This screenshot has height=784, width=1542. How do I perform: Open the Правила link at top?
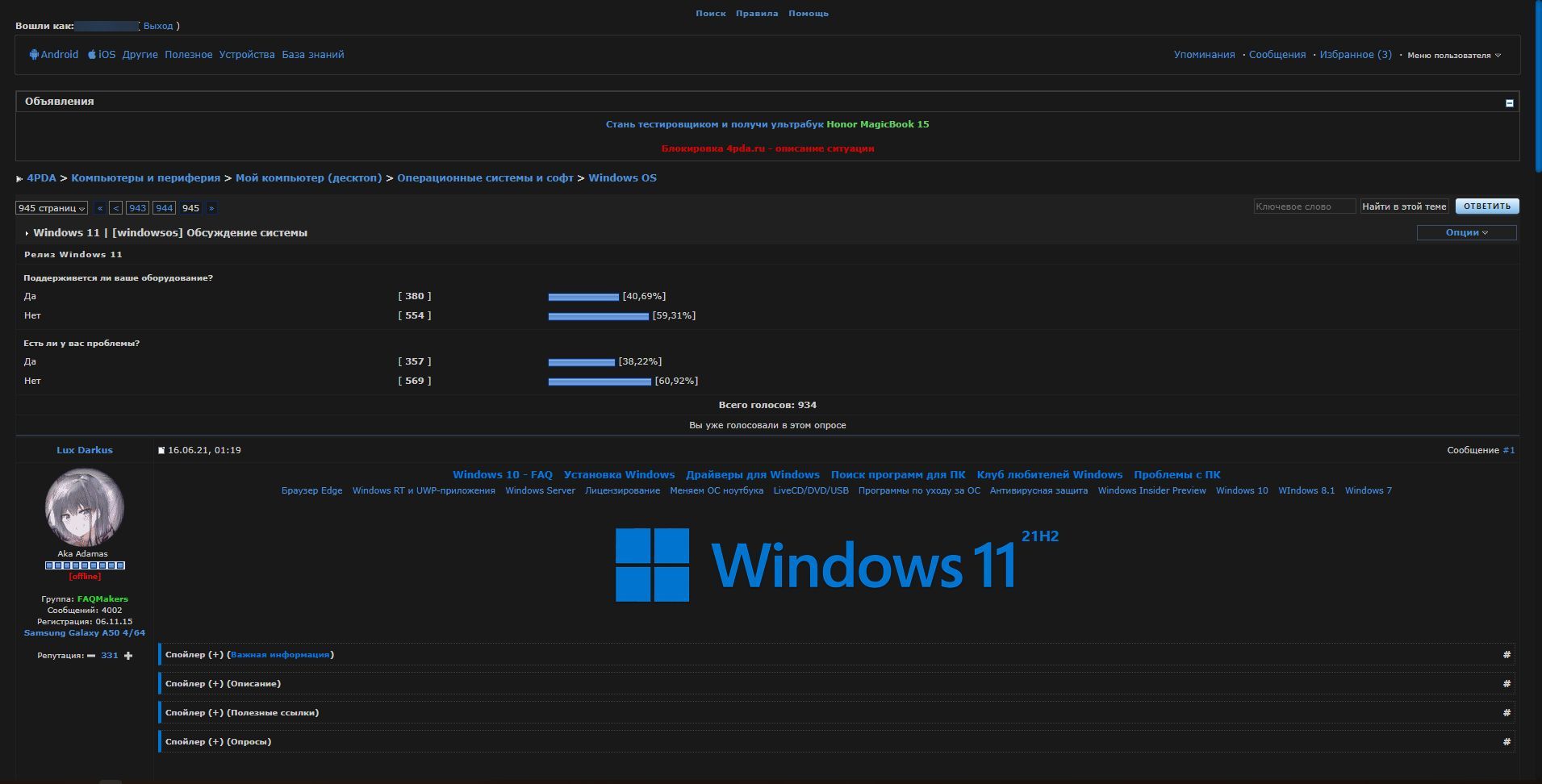(x=757, y=14)
